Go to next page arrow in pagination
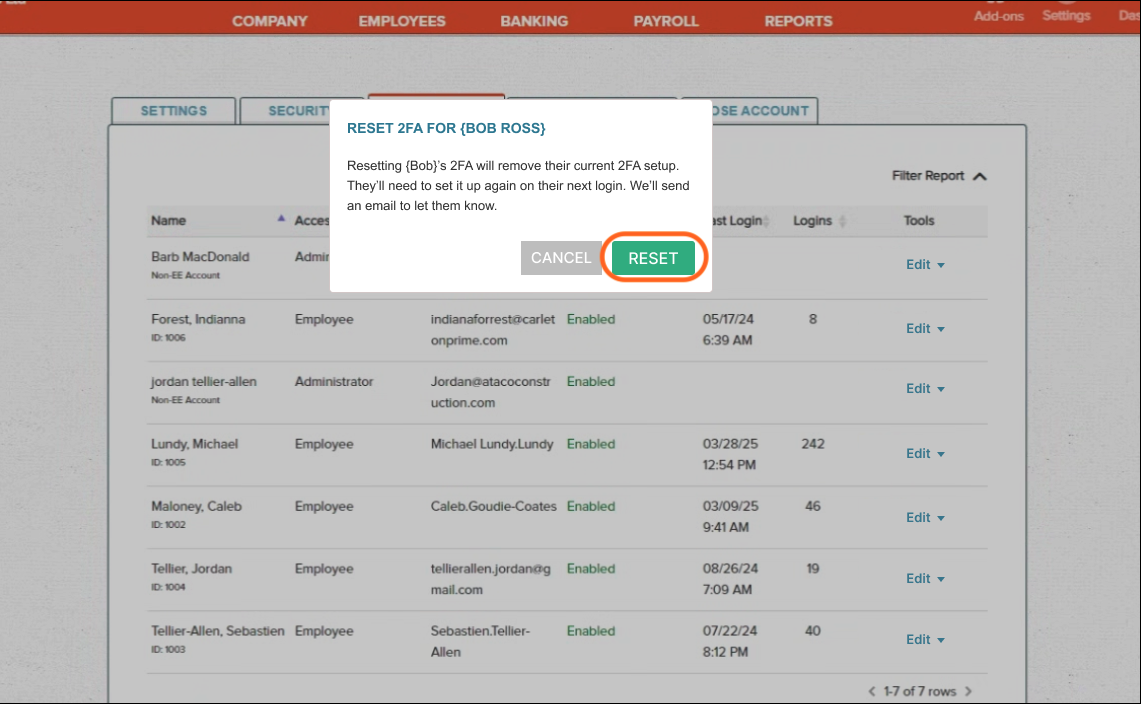Image resolution: width=1141 pixels, height=704 pixels. tap(968, 691)
